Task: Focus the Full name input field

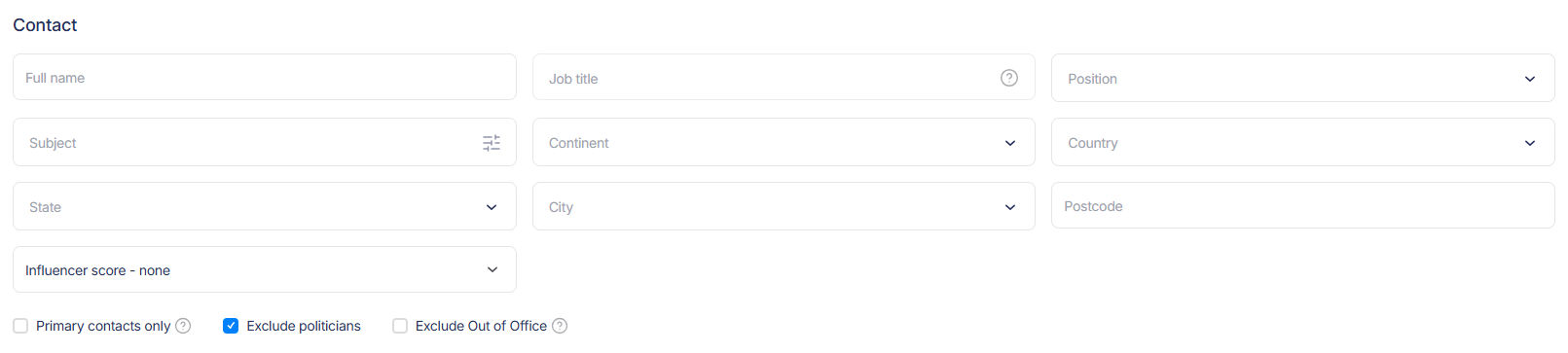Action: click(x=265, y=77)
